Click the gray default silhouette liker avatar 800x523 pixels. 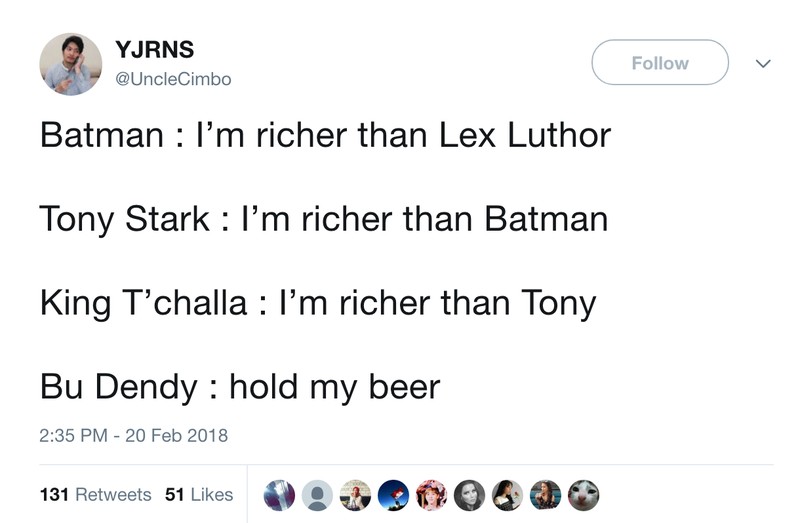(318, 494)
